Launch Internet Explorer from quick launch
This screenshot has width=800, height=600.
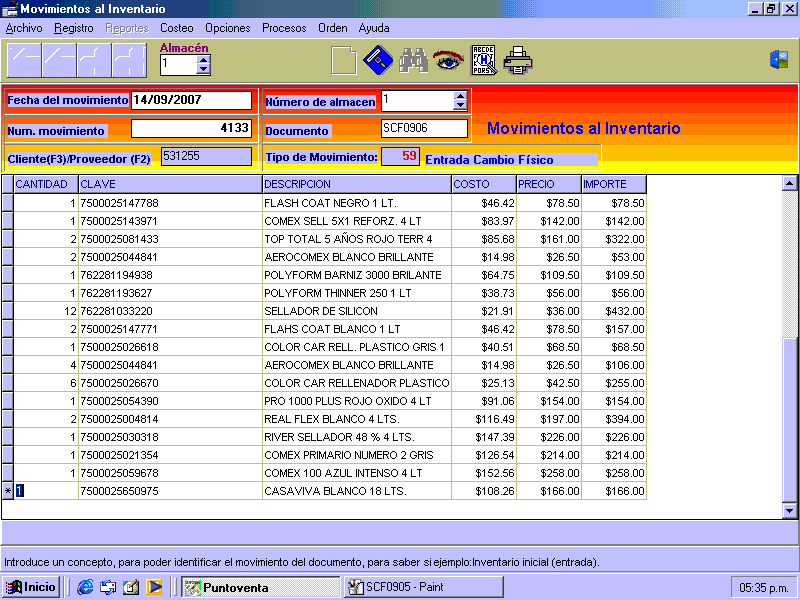pyautogui.click(x=85, y=587)
